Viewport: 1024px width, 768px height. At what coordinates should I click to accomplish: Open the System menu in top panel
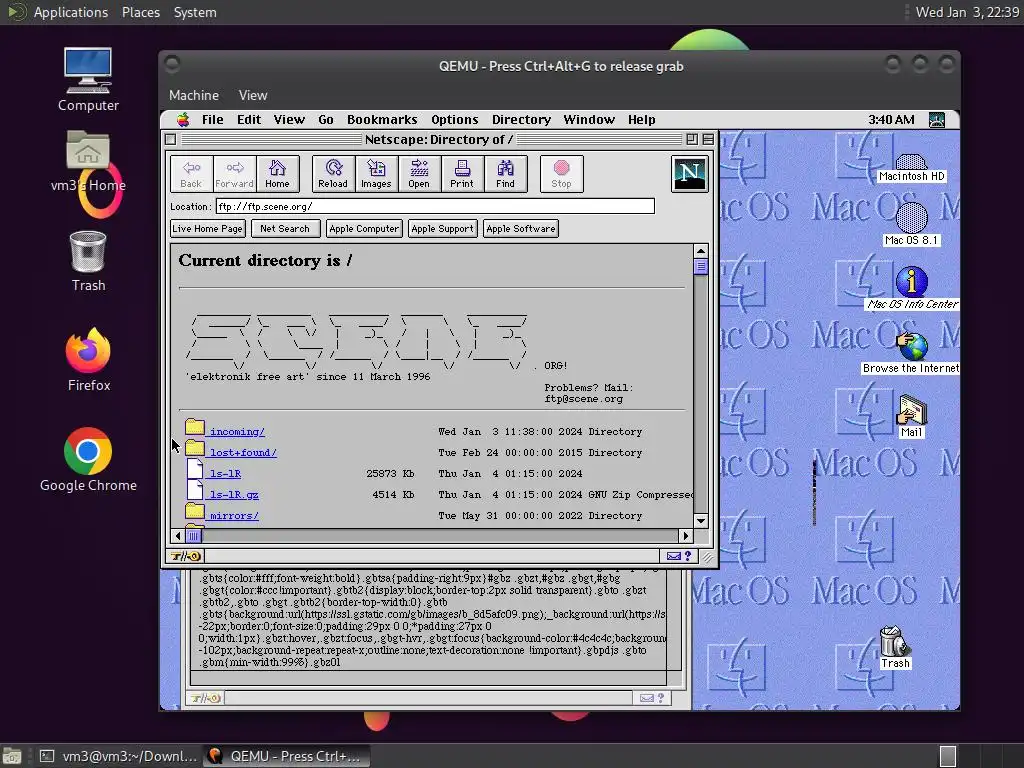195,12
